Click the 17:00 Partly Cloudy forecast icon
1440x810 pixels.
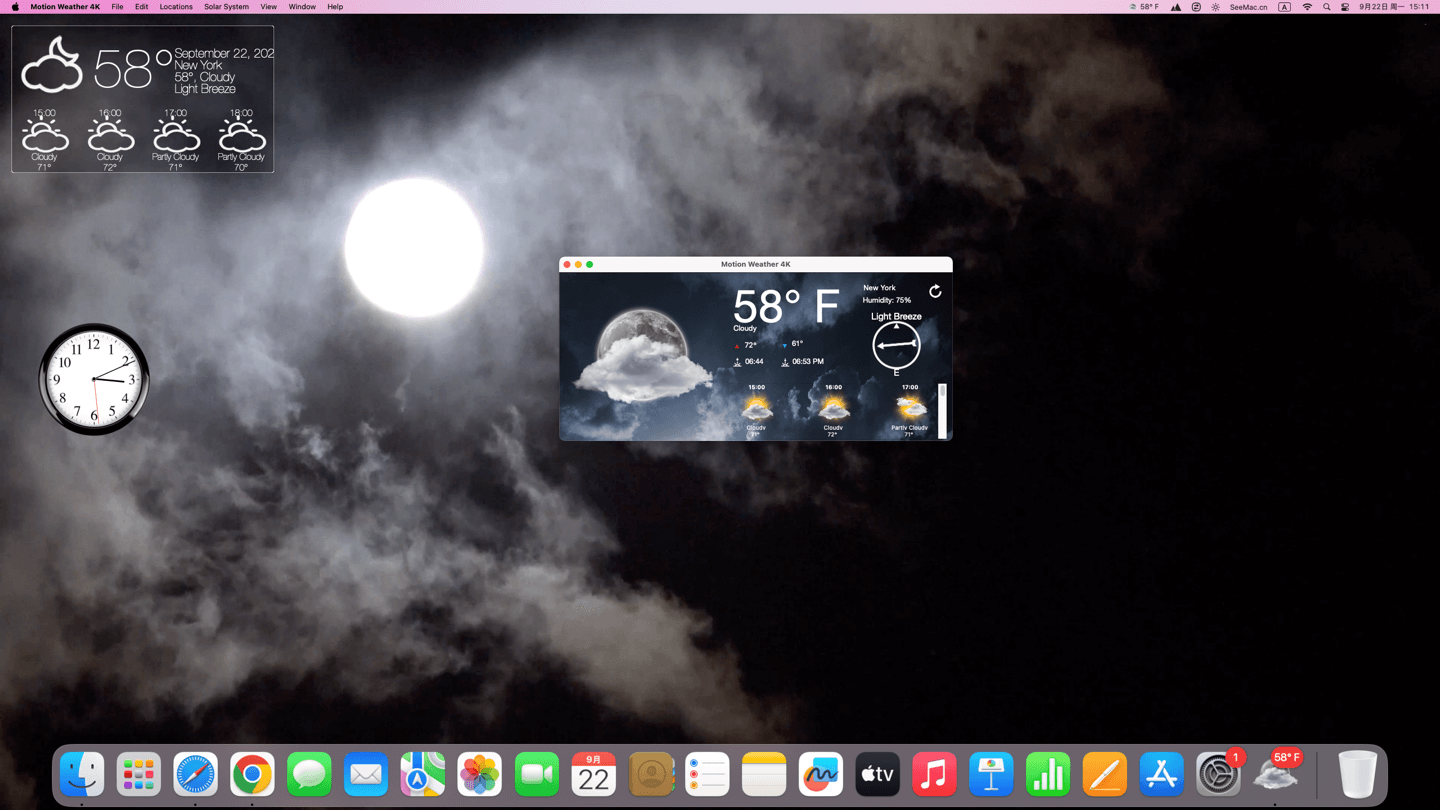coord(909,408)
